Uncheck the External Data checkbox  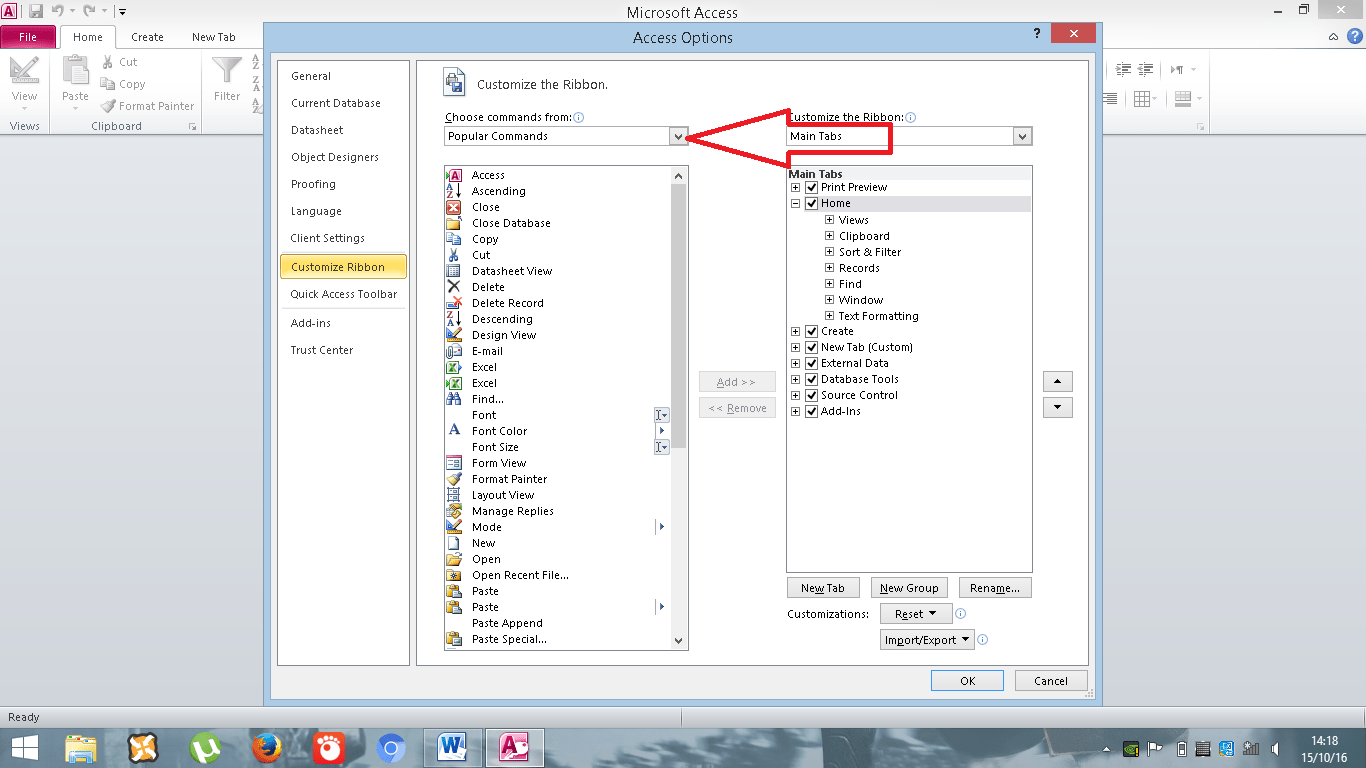pos(811,363)
